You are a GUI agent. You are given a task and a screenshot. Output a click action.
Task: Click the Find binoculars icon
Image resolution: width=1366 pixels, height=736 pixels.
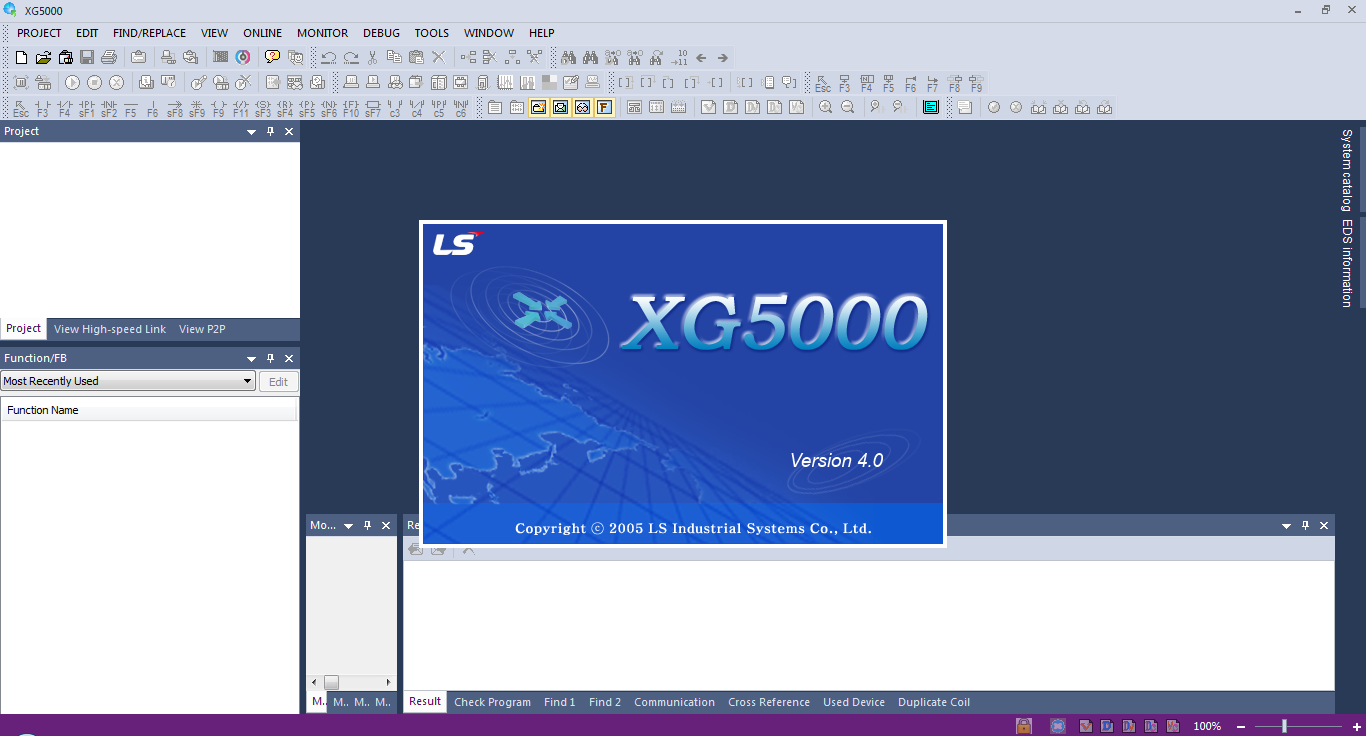[568, 57]
